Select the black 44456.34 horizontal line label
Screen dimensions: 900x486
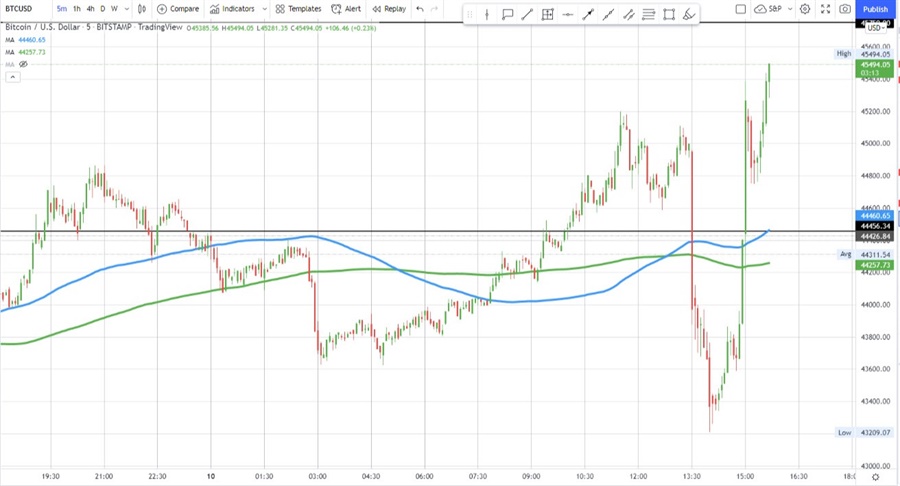tap(875, 227)
